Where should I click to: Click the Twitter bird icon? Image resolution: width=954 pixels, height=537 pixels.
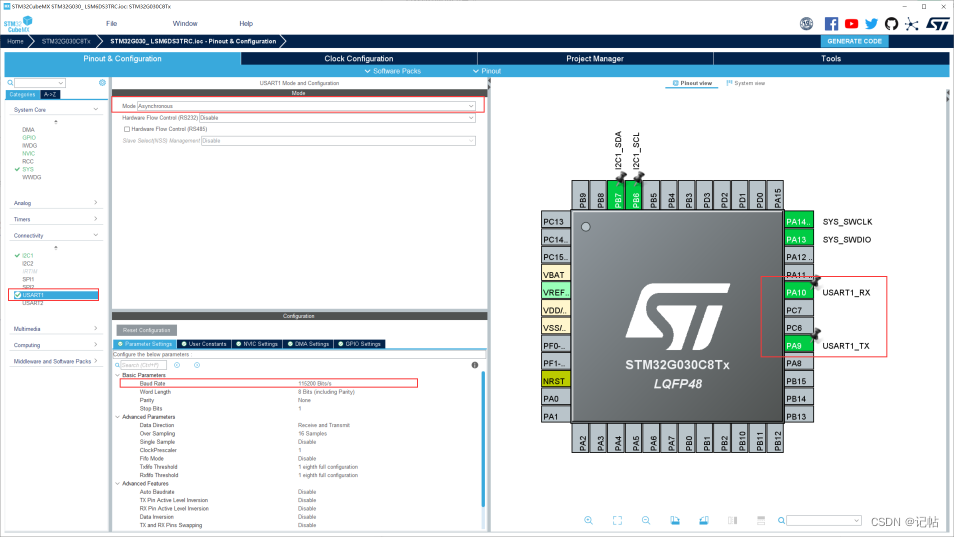pyautogui.click(x=871, y=23)
